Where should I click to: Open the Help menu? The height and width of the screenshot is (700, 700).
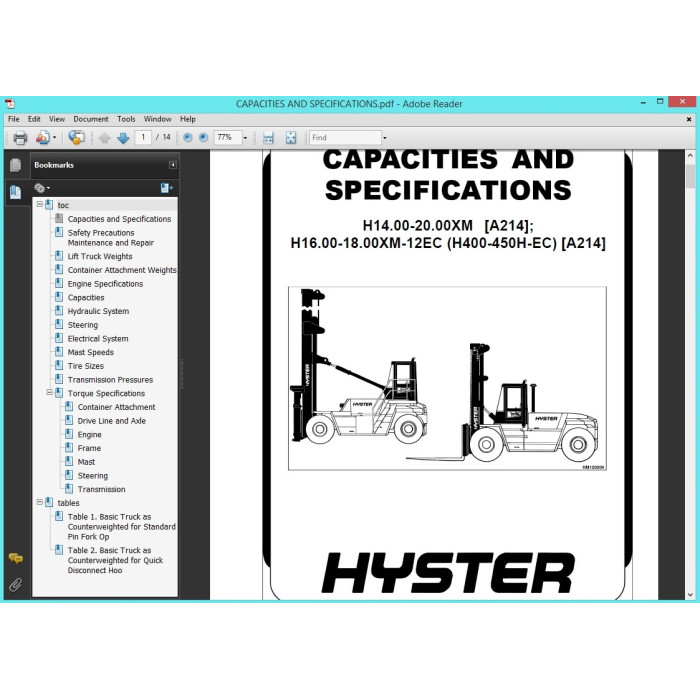[188, 119]
